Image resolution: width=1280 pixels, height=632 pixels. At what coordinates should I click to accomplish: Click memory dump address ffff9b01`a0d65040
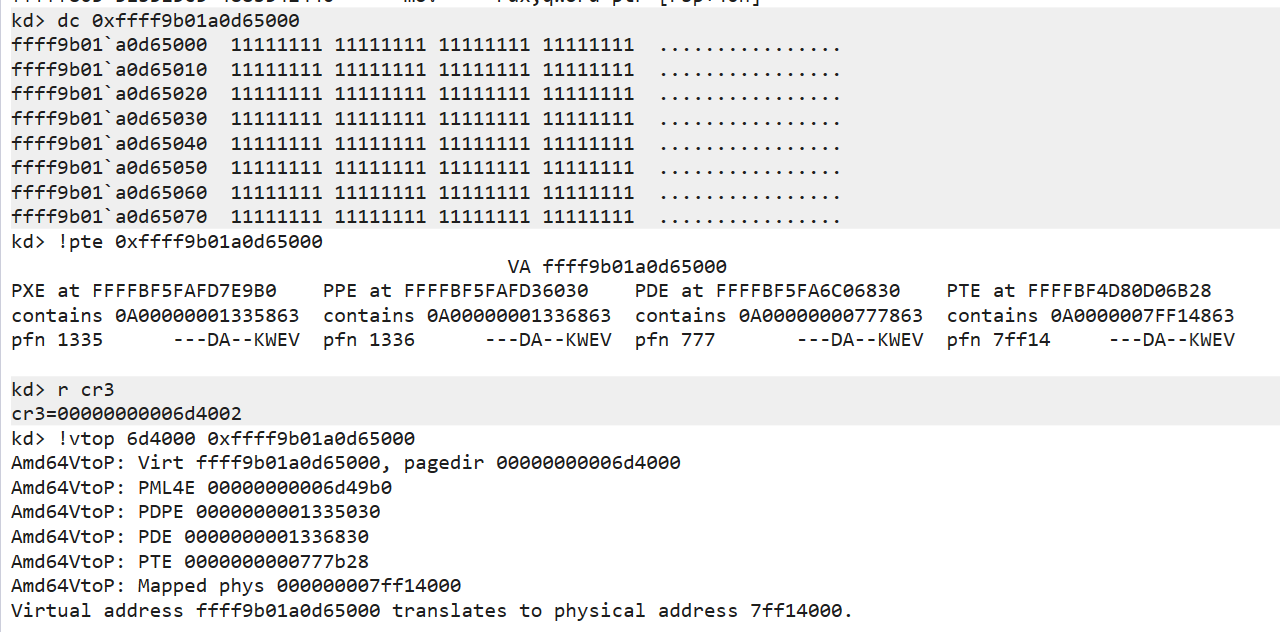[x=110, y=143]
